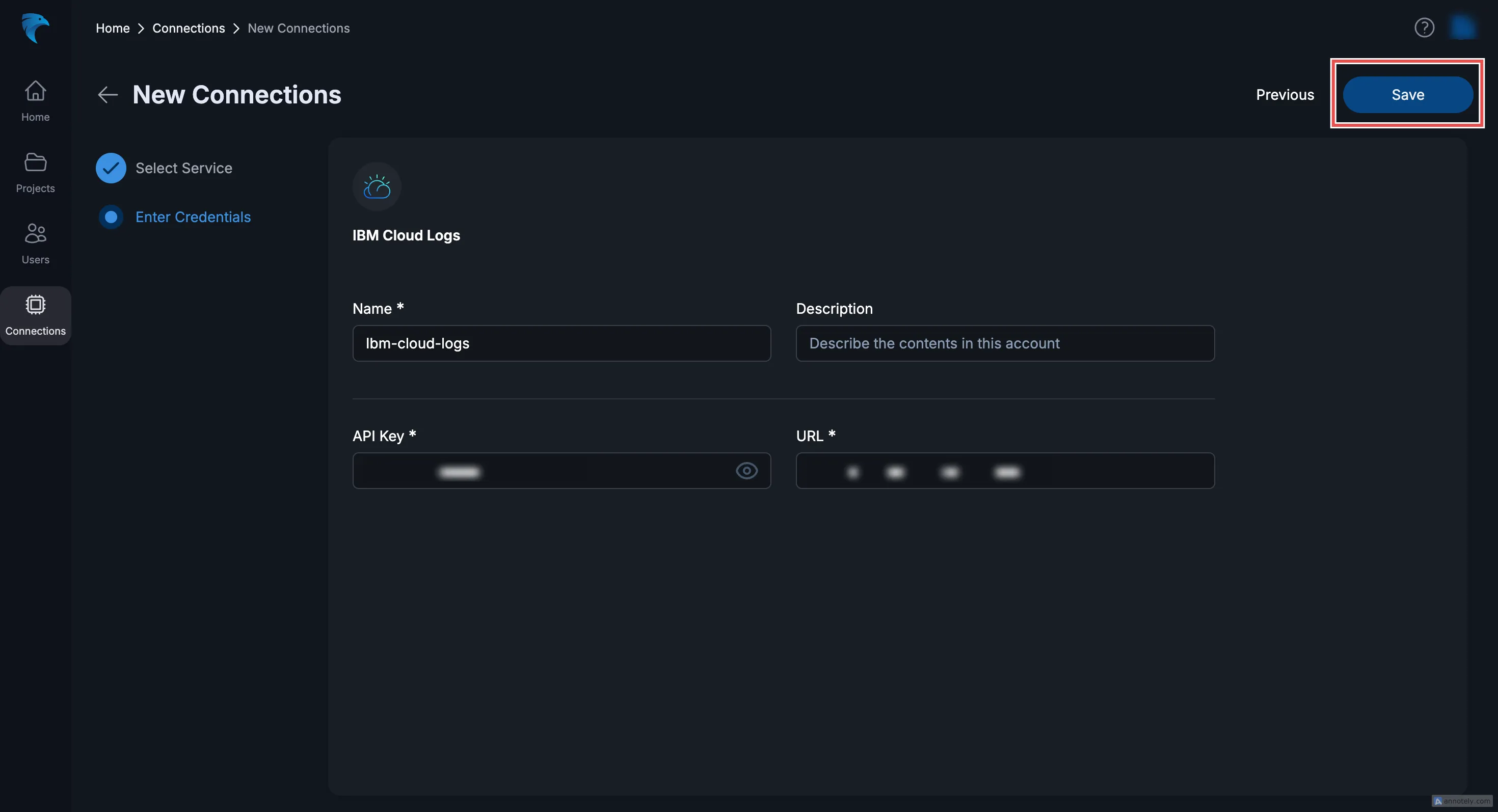Click the Previous button
Screen dimensions: 1498x812
coord(1285,94)
